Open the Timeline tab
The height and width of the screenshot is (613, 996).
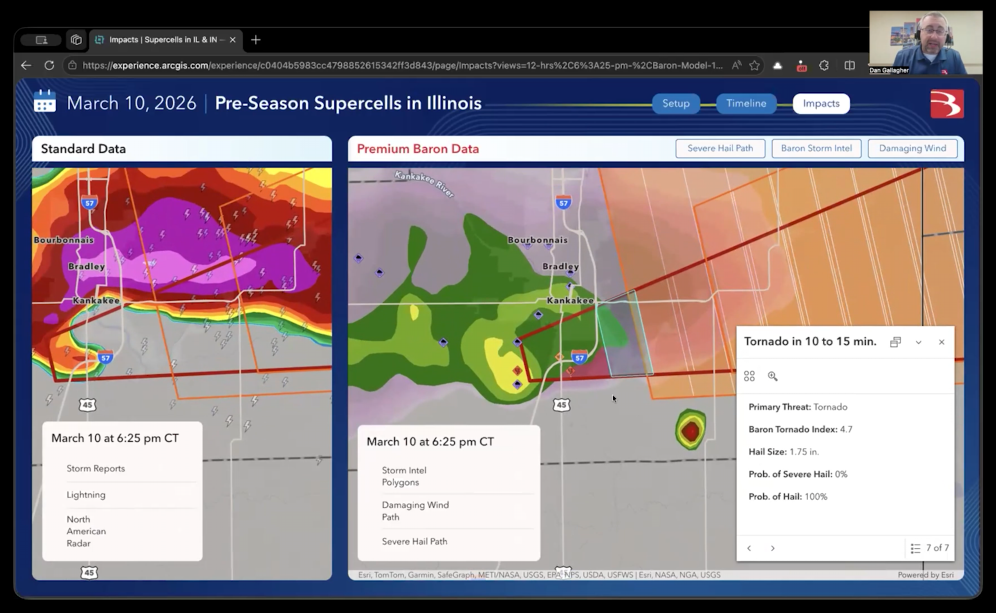click(746, 103)
